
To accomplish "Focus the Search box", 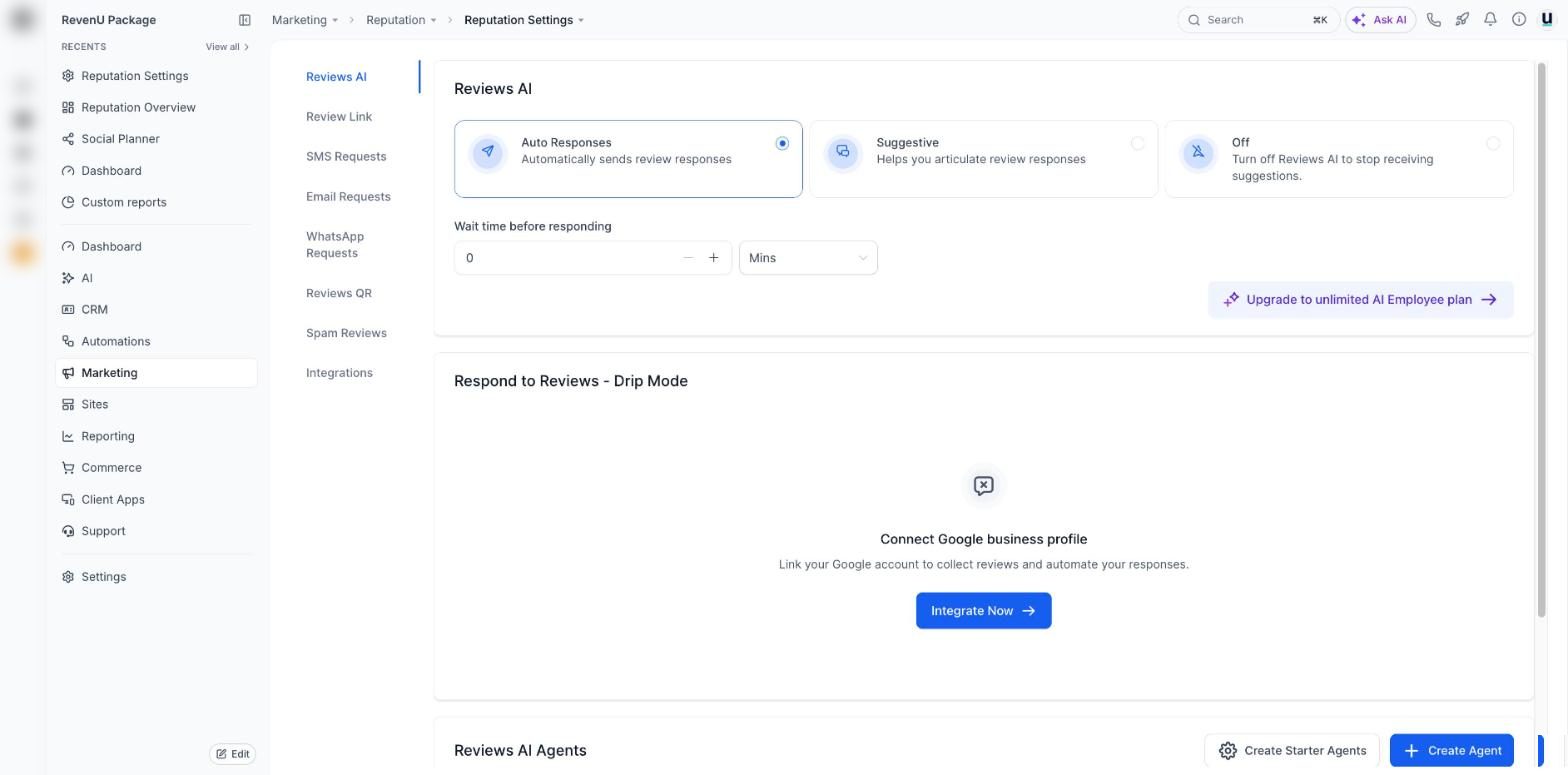I will click(1258, 20).
